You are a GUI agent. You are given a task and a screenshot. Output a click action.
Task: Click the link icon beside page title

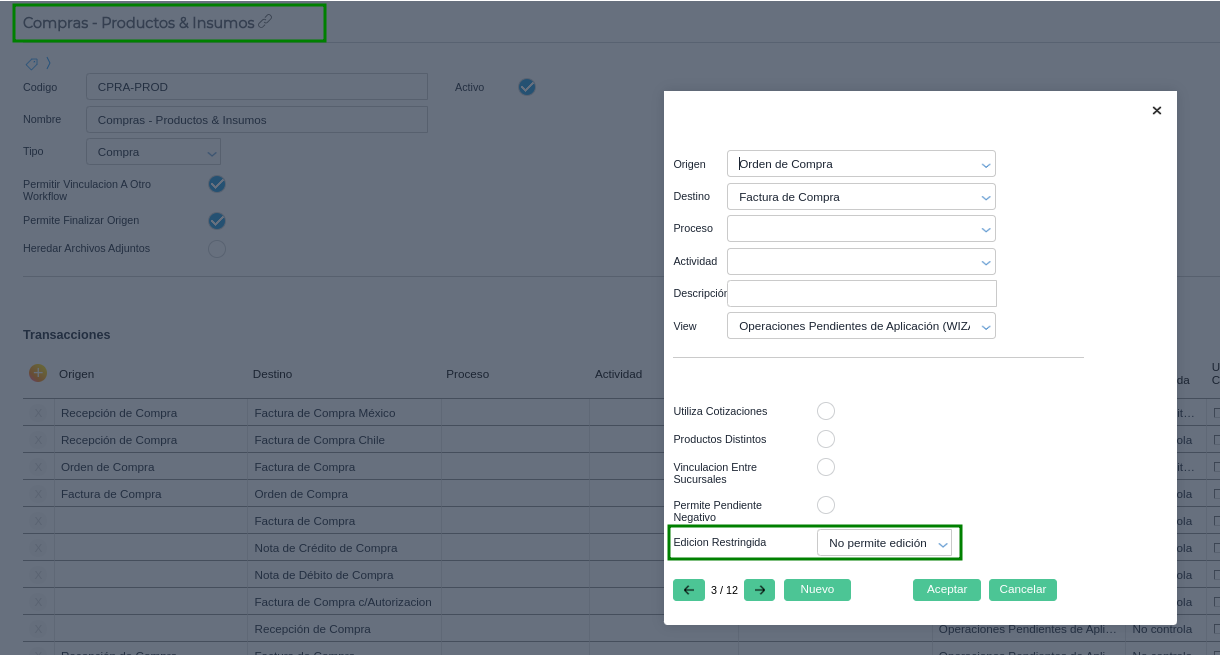(265, 21)
